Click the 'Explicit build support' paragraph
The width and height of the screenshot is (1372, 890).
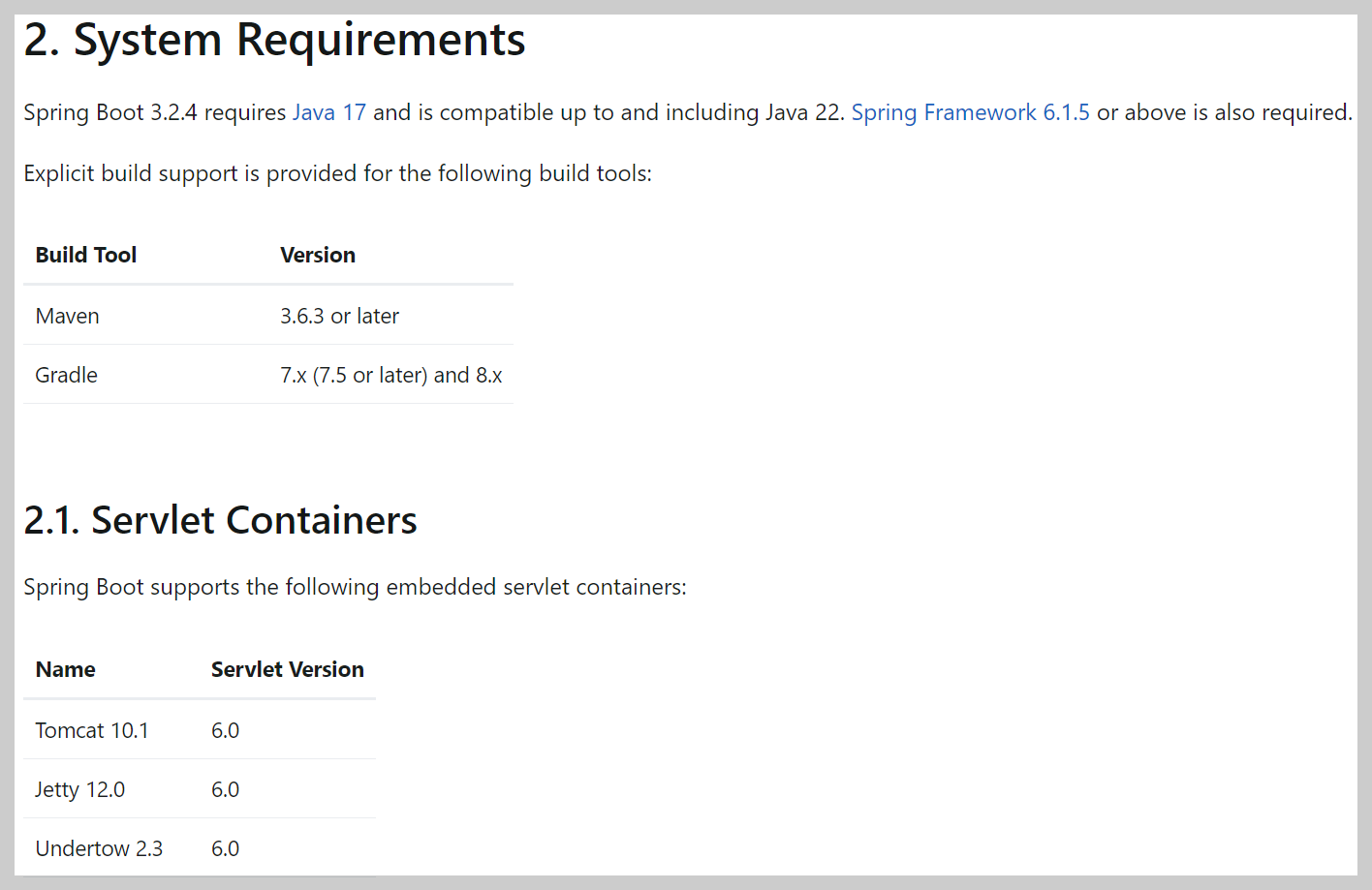tap(338, 173)
